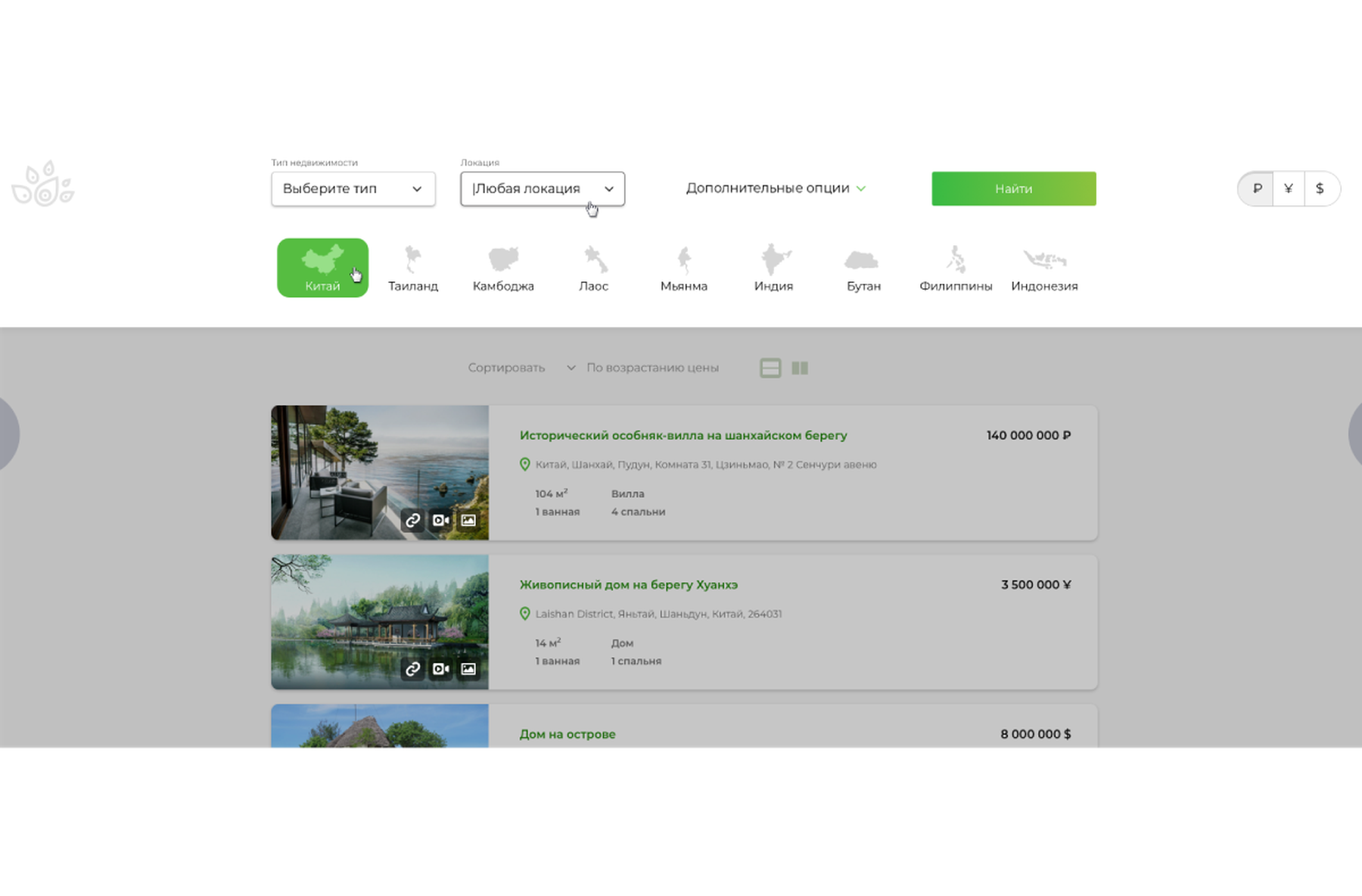Image resolution: width=1362 pixels, height=896 pixels.
Task: Open video icon on Хуанхэ house photo
Action: tap(440, 669)
